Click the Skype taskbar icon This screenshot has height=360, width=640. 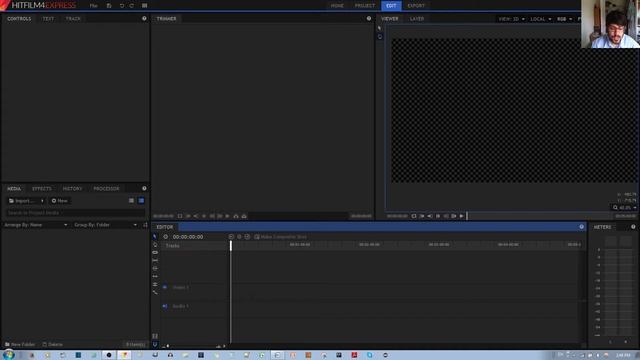click(370, 355)
